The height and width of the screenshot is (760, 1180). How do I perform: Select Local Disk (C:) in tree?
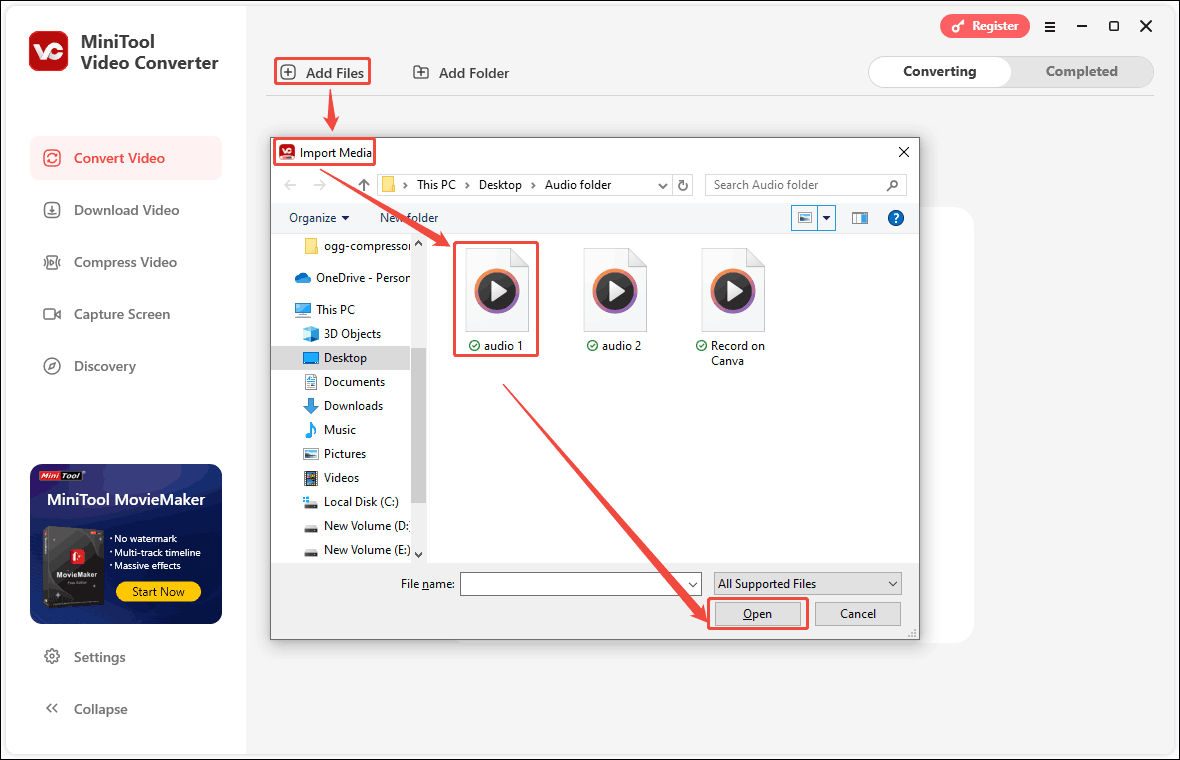[351, 502]
